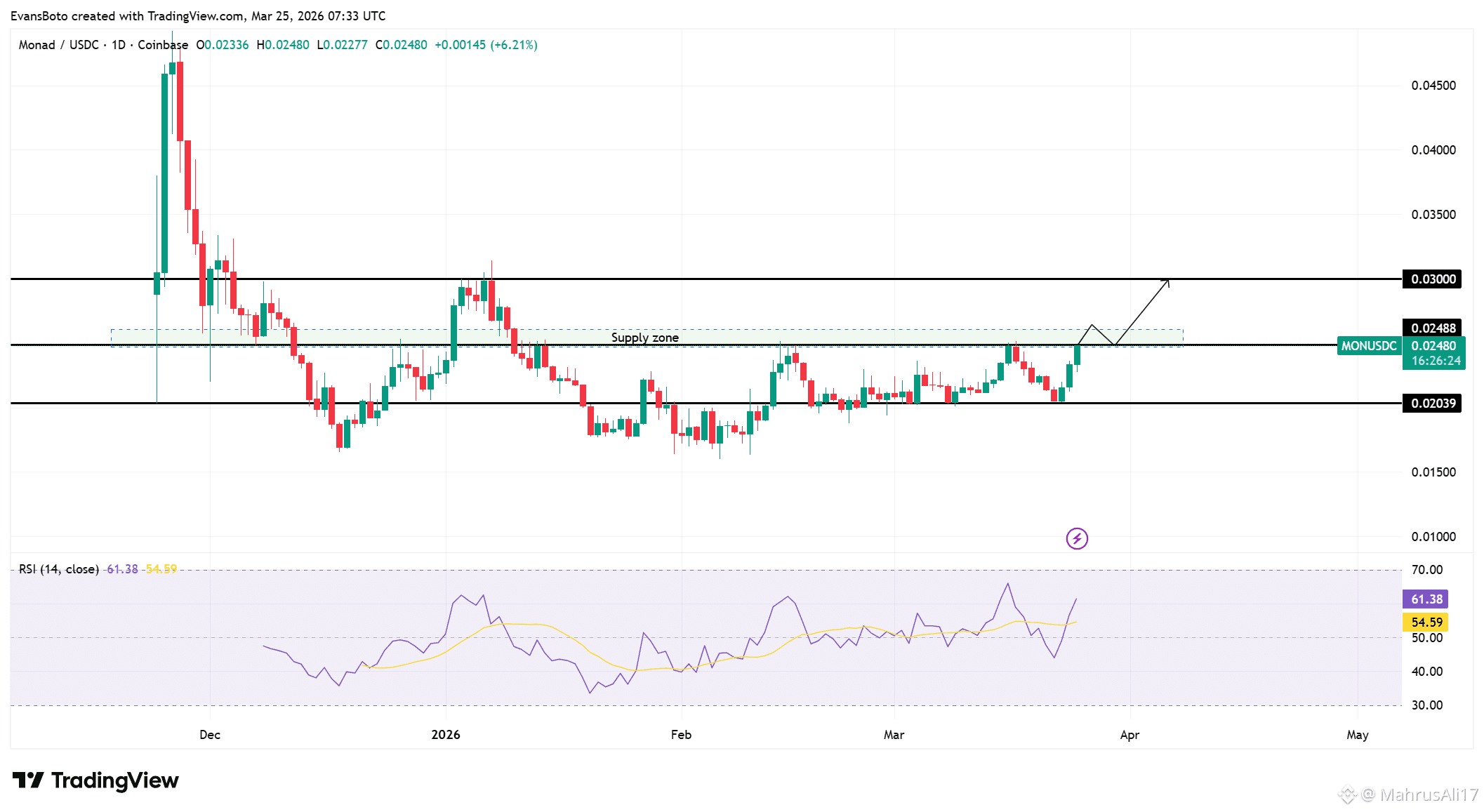Open the Coinbase exchange selector in legend
1484x812 pixels.
tap(160, 44)
